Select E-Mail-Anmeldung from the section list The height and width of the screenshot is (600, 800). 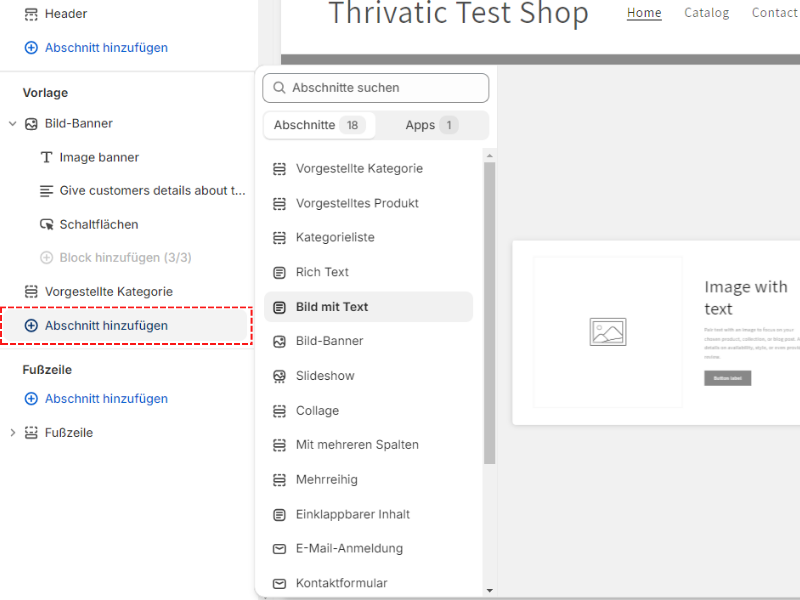click(349, 548)
